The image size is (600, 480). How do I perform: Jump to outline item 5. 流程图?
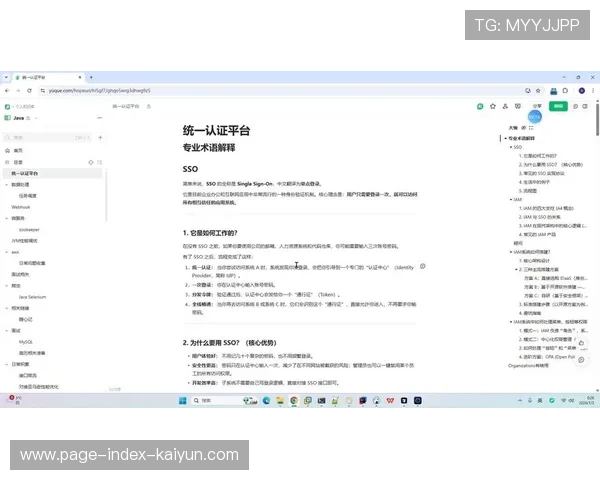pos(528,191)
